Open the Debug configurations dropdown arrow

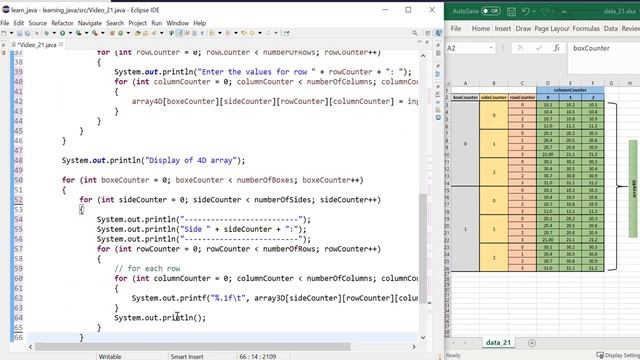pyautogui.click(x=54, y=33)
